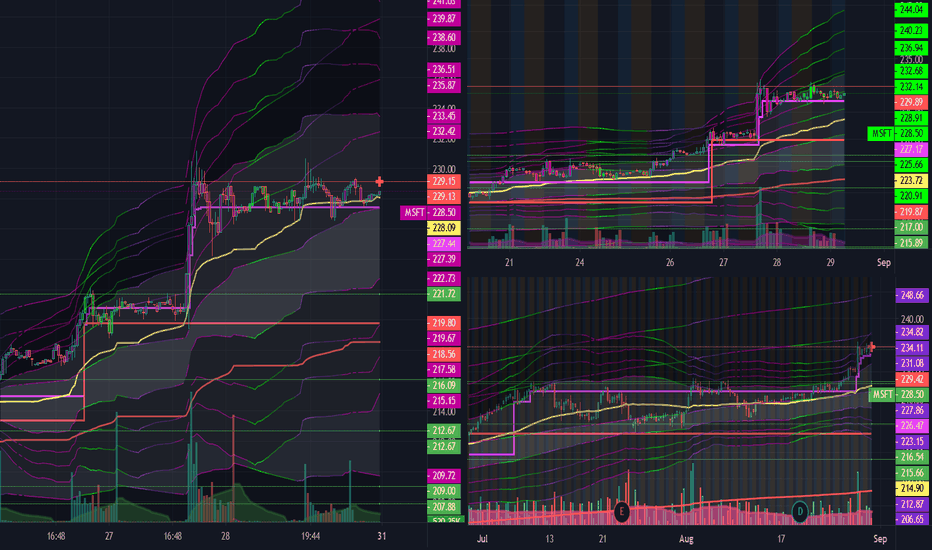
Task: Select the yellow 228.09 price label
Action: [443, 228]
